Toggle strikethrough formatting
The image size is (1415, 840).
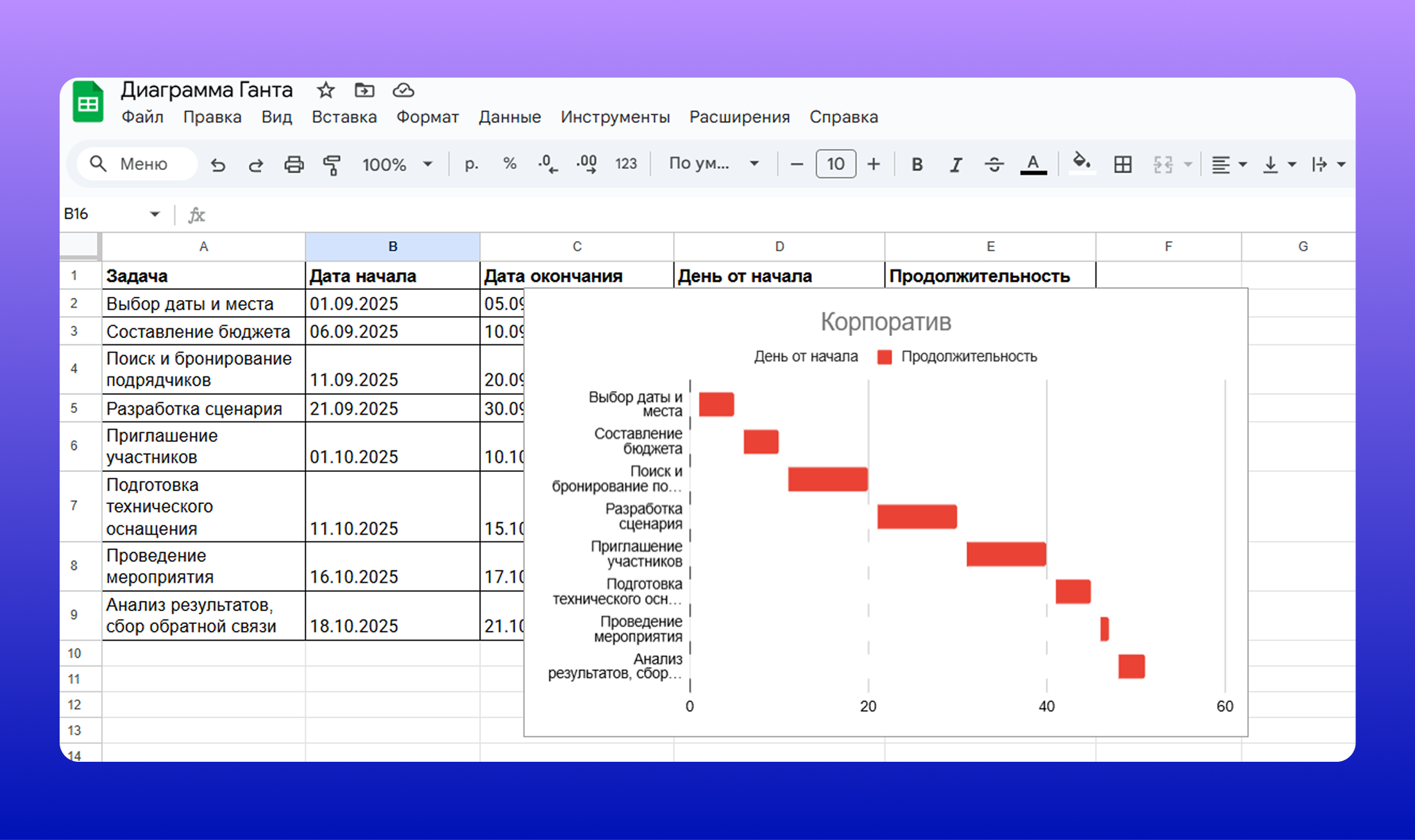click(x=994, y=165)
